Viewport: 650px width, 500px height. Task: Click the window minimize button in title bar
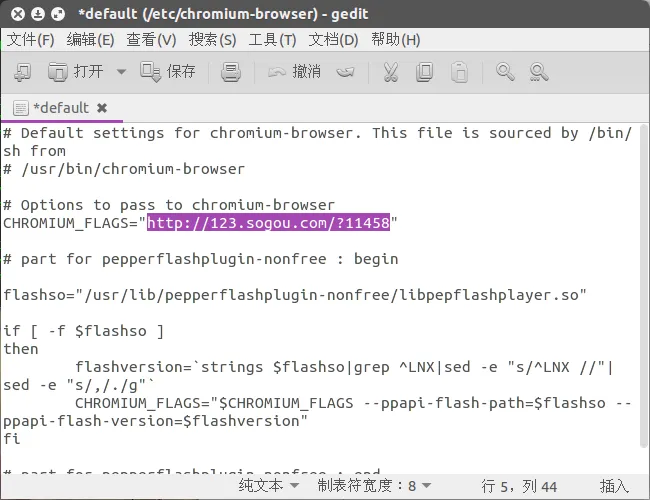pyautogui.click(x=38, y=14)
